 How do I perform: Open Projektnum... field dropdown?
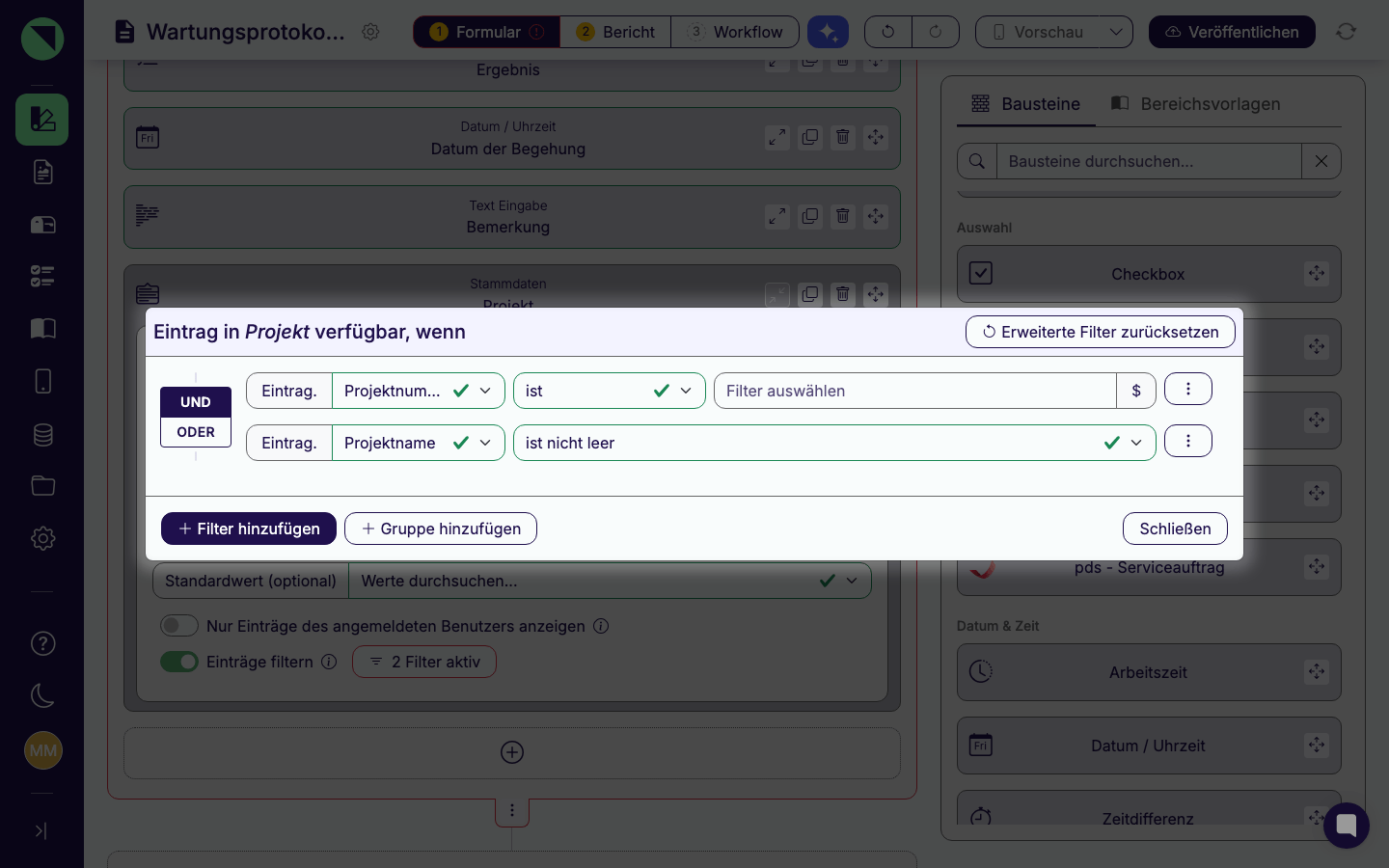click(x=419, y=391)
